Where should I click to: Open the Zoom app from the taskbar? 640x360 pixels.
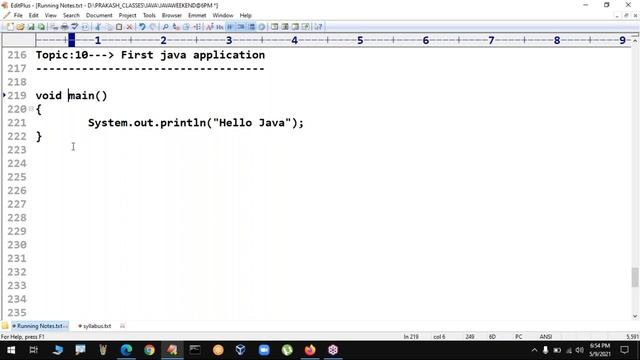coord(264,350)
